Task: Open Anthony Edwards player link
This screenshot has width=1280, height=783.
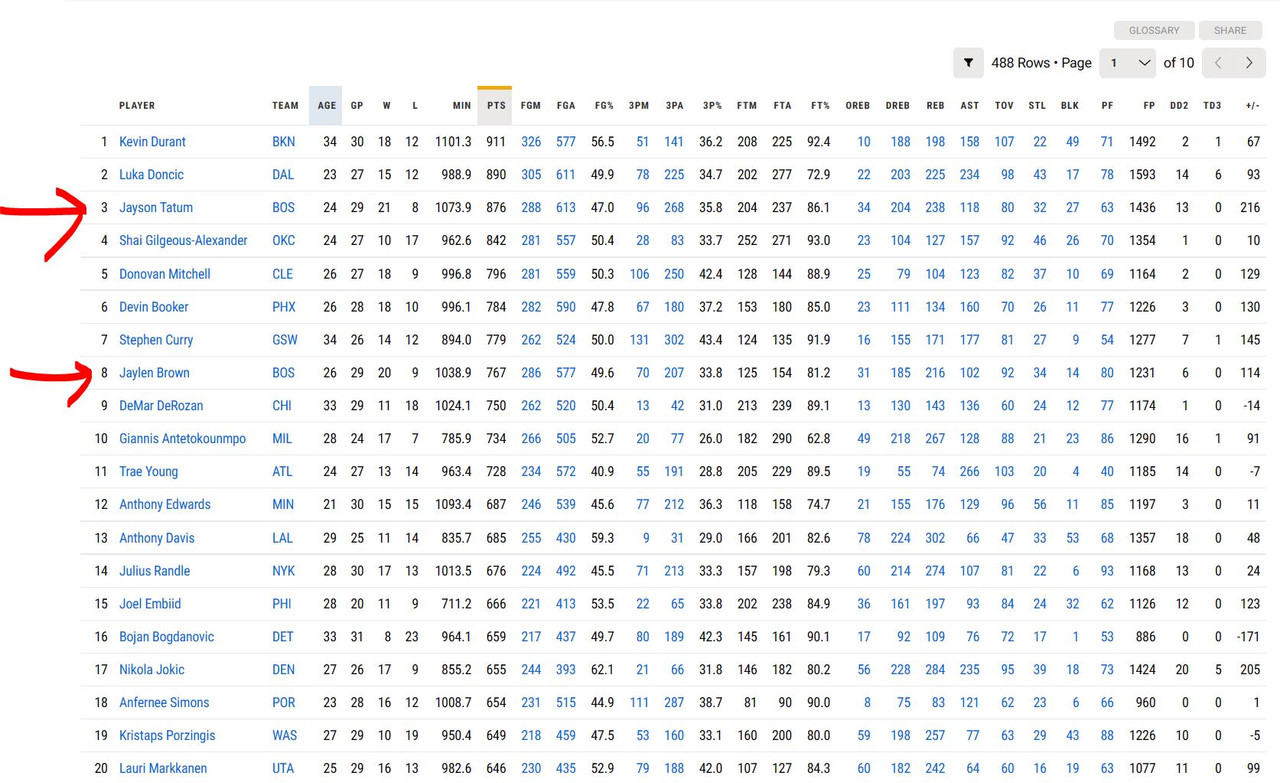Action: [x=165, y=505]
